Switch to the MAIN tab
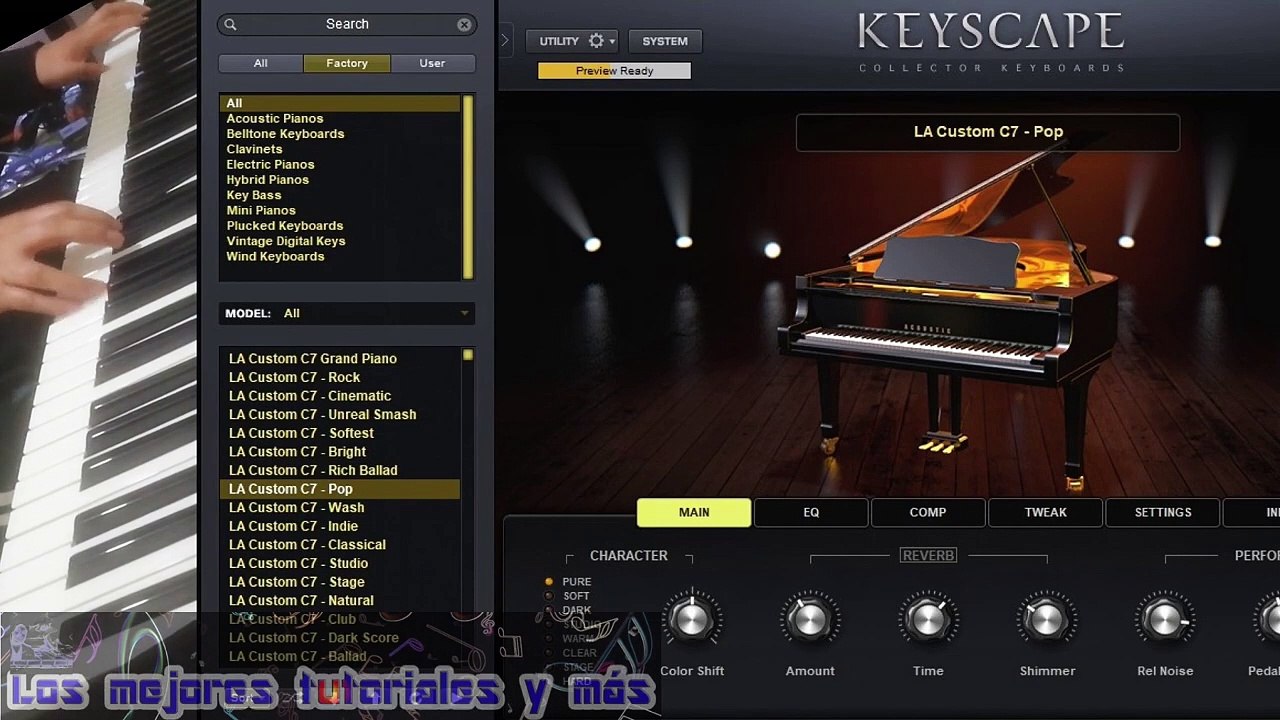 694,512
